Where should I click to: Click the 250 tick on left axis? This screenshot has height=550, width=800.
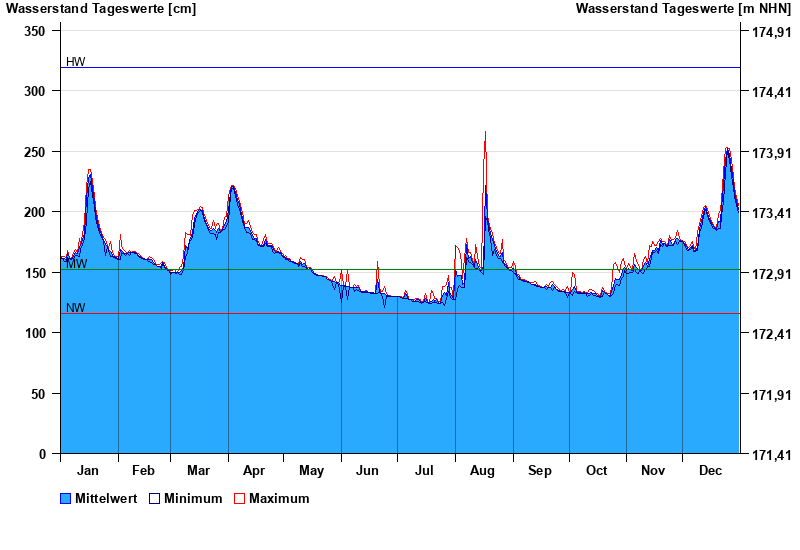[x=36, y=152]
